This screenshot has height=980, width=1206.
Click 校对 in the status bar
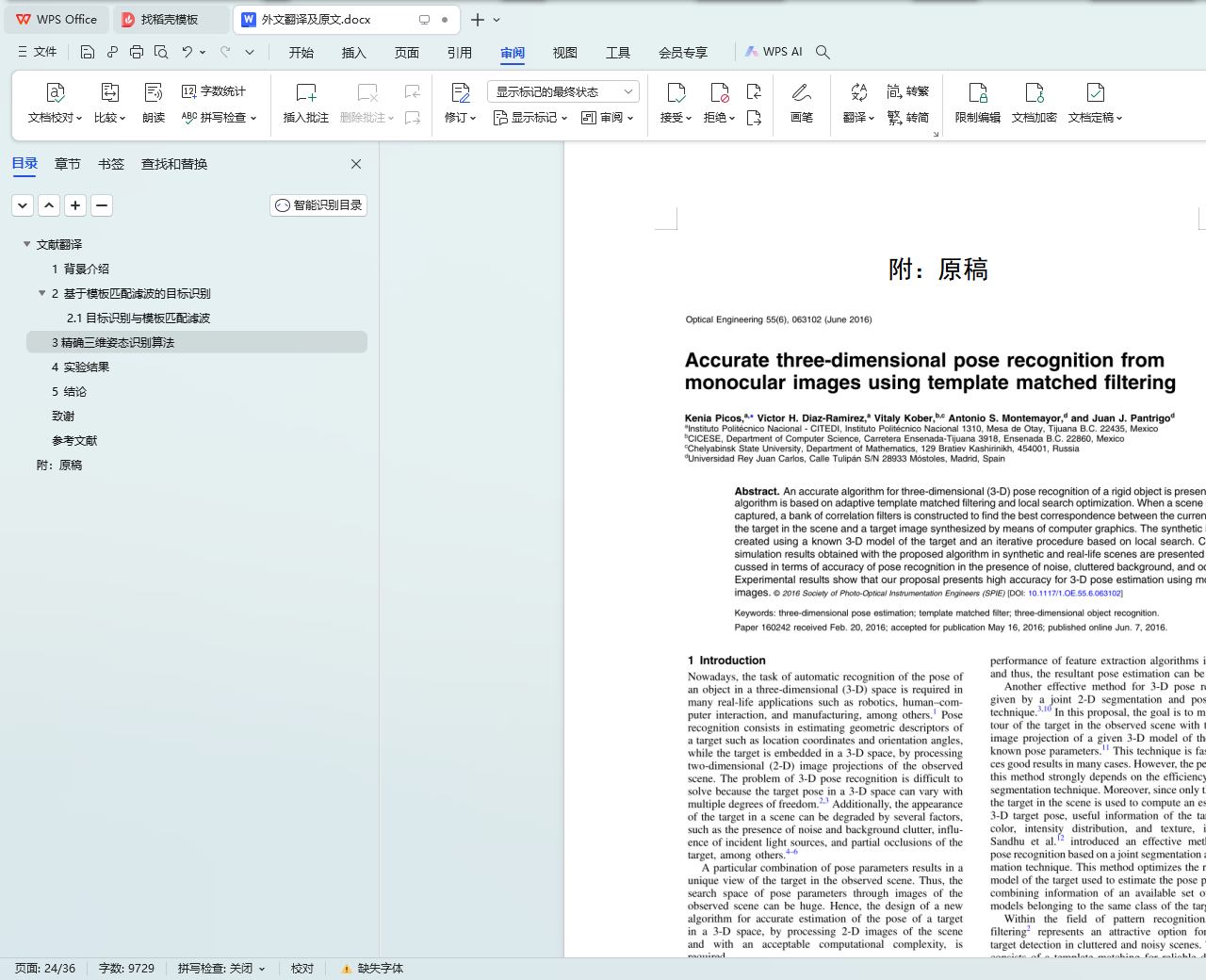[x=302, y=969]
